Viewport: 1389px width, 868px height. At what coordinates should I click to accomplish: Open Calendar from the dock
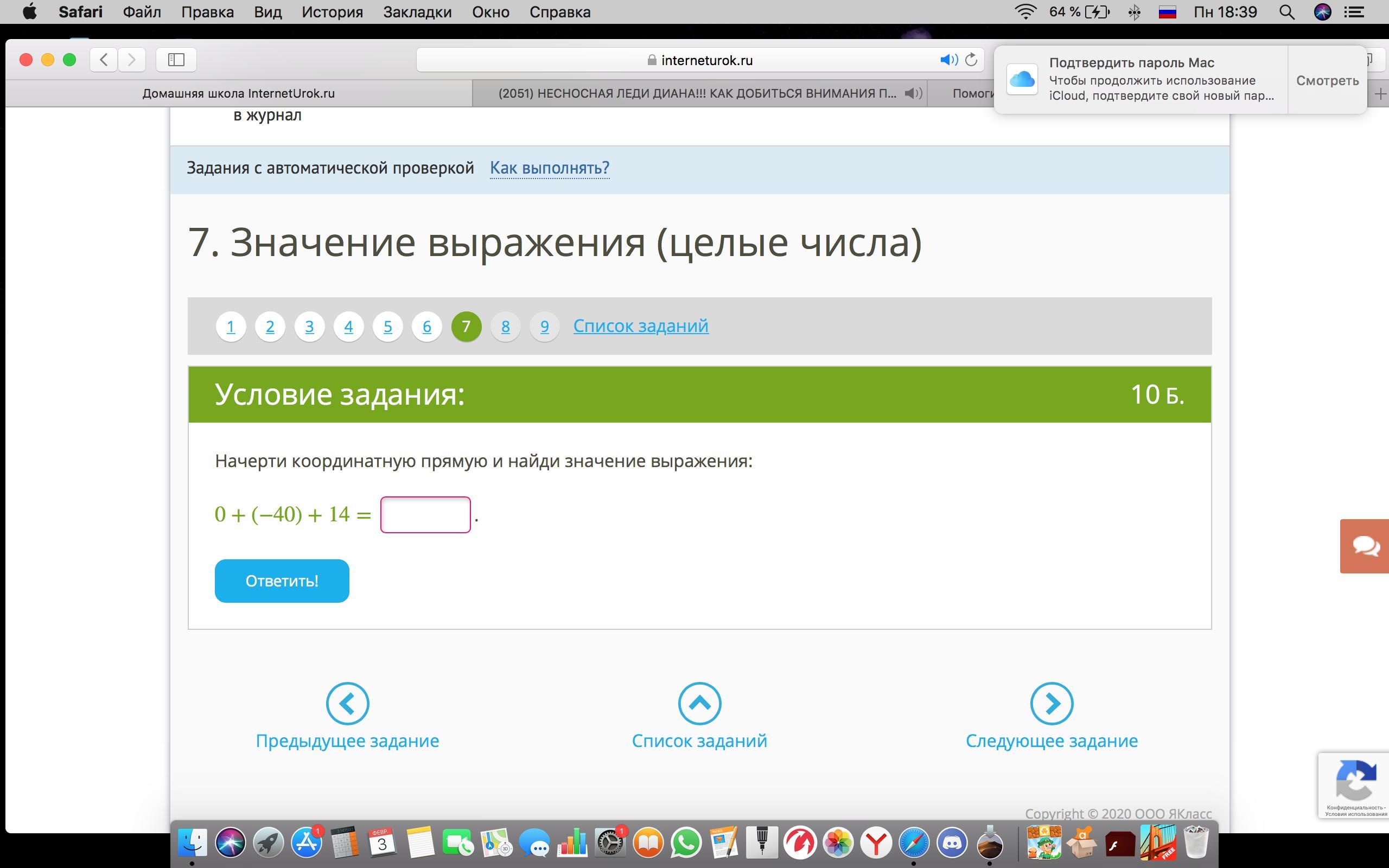[381, 842]
